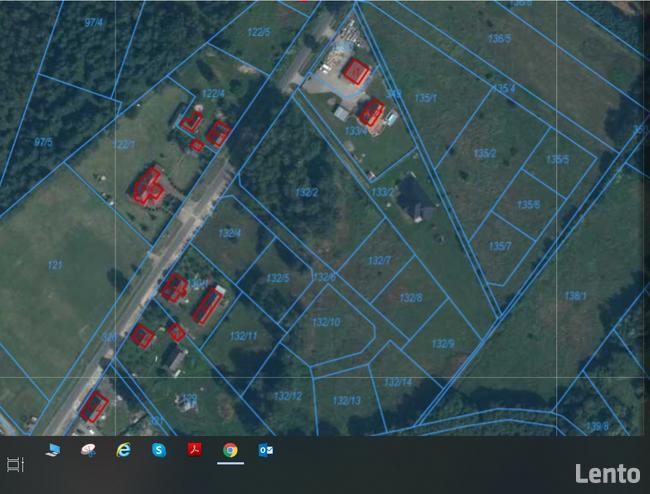The image size is (650, 494).
Task: Open the icon left of Internet Explorer
Action: 88,450
